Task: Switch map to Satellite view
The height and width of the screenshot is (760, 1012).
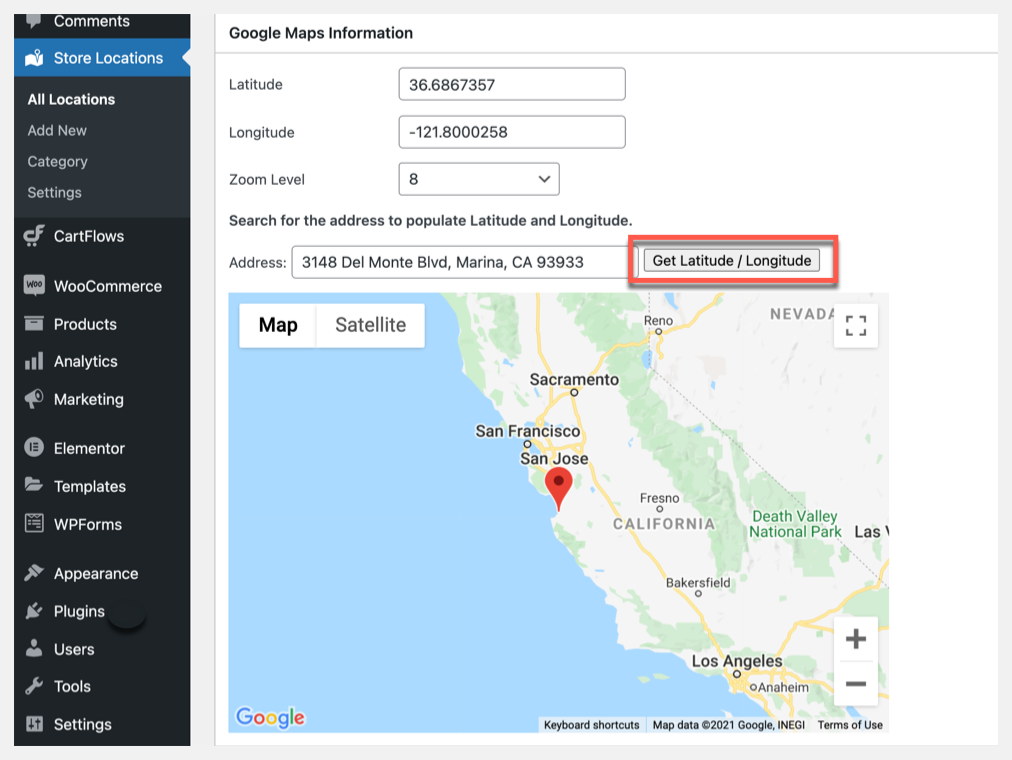Action: point(370,325)
